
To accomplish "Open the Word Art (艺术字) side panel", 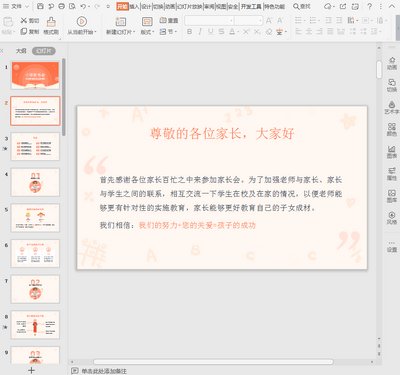I will click(x=392, y=107).
